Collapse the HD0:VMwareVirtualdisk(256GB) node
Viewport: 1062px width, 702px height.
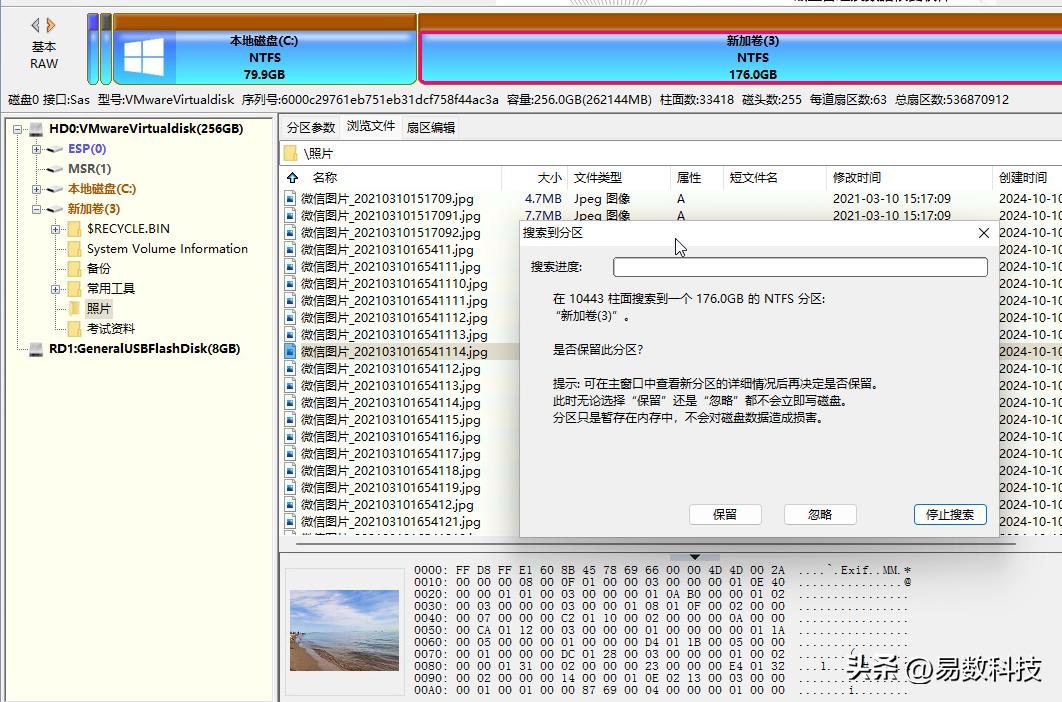click(16, 129)
